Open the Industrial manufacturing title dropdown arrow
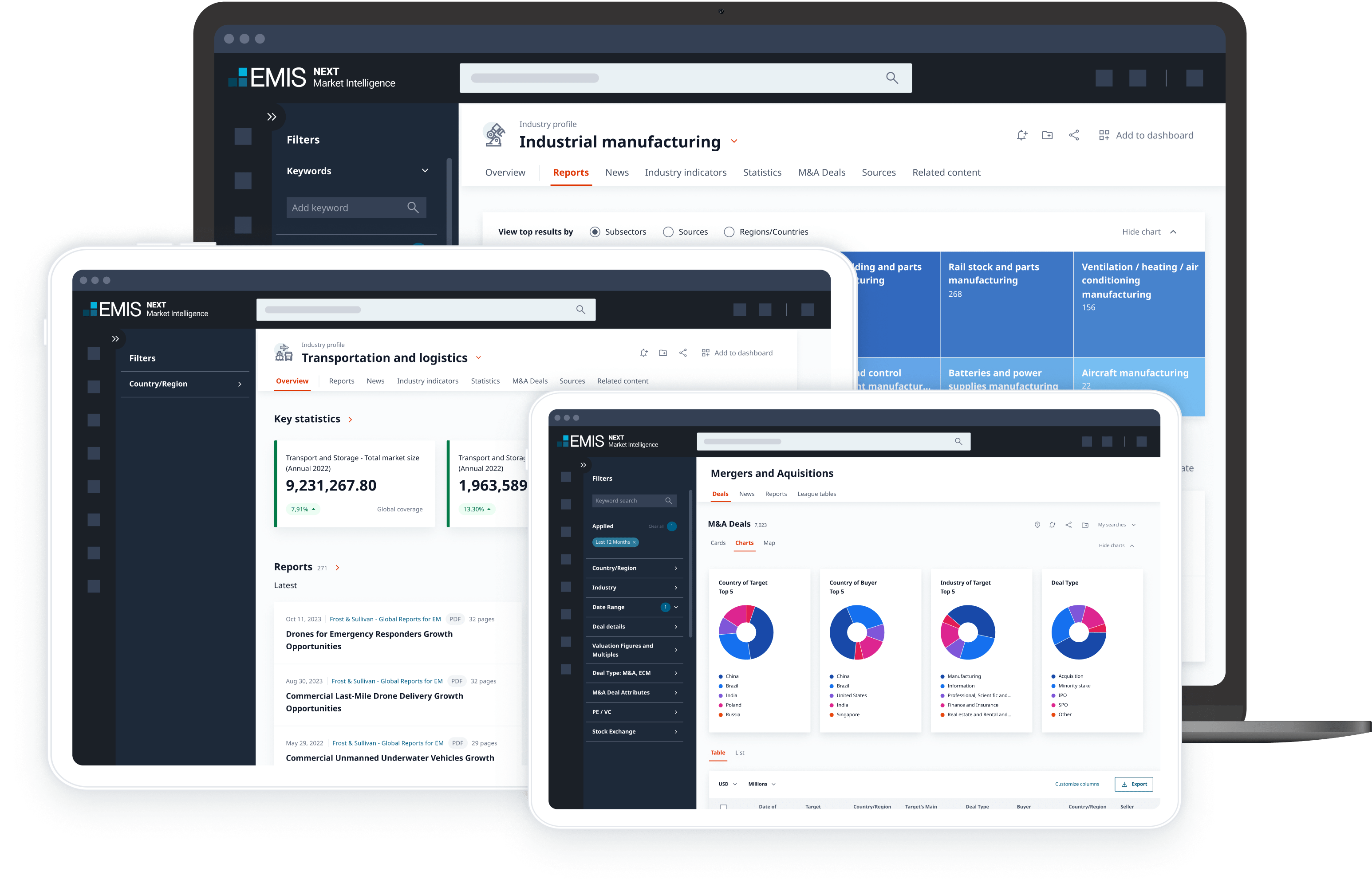Screen dimensions: 1372x883 (x=733, y=141)
